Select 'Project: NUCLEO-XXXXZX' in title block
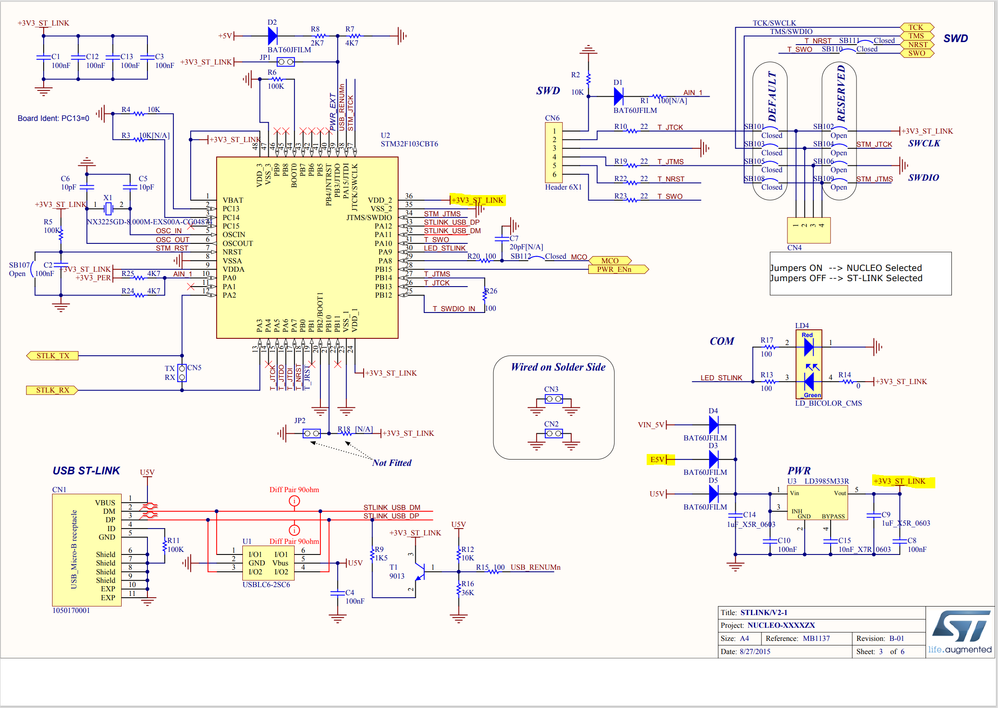The height and width of the screenshot is (708, 998). (x=768, y=625)
